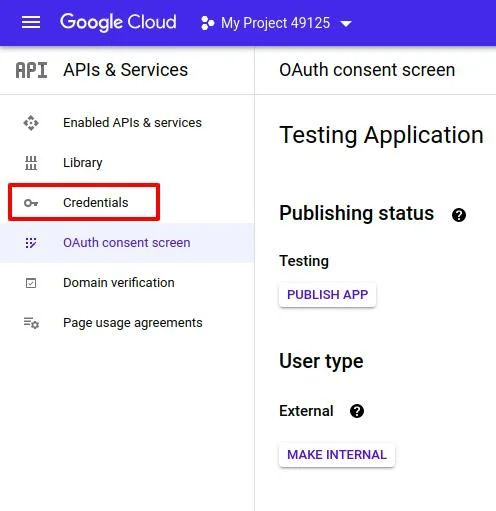This screenshot has width=496, height=511.
Task: Open Enabled APIs & services
Action: 132,123
